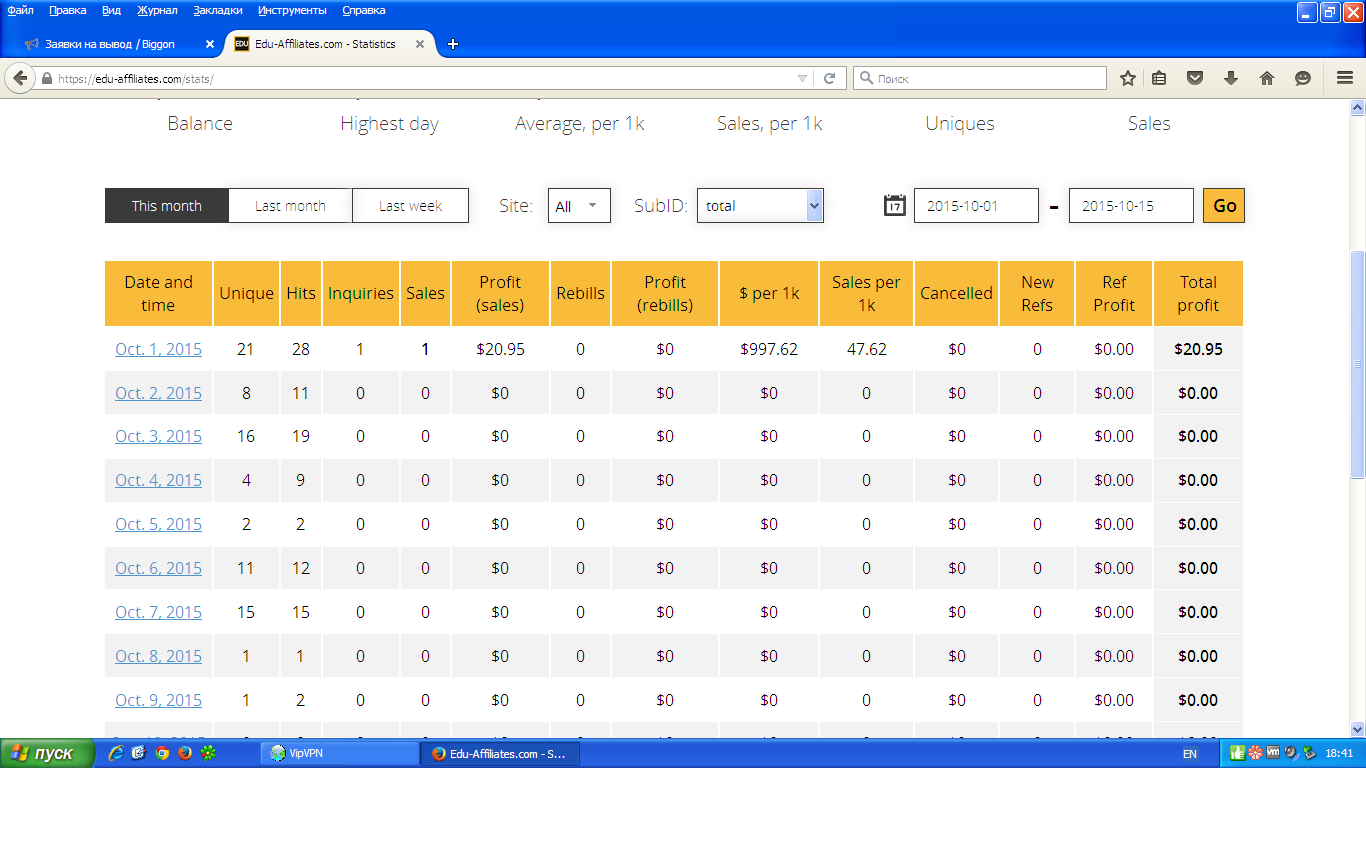Expand the SubID "total" dropdown
The height and width of the screenshot is (848, 1366).
tap(760, 206)
